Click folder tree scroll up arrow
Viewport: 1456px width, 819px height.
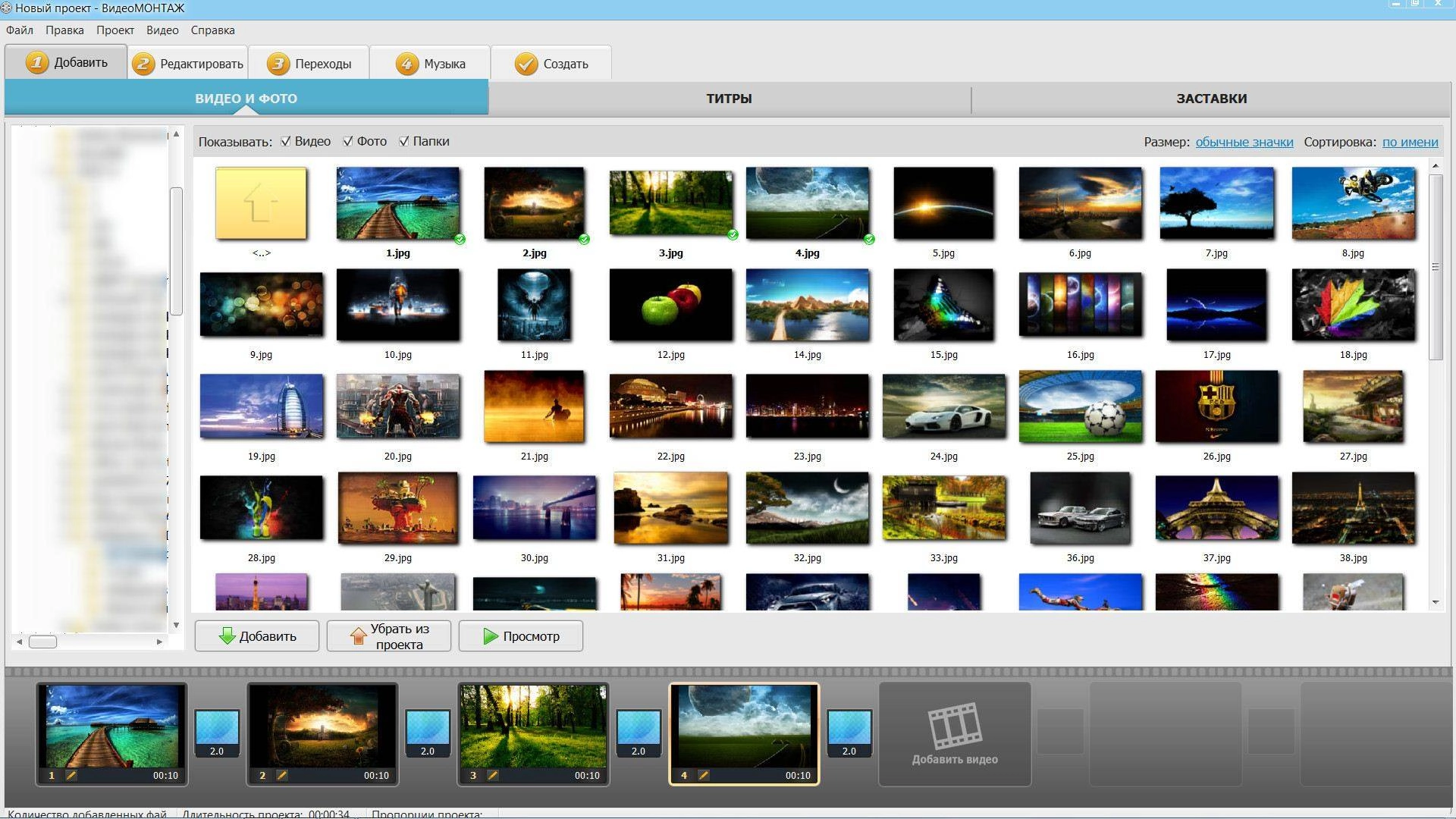176,134
